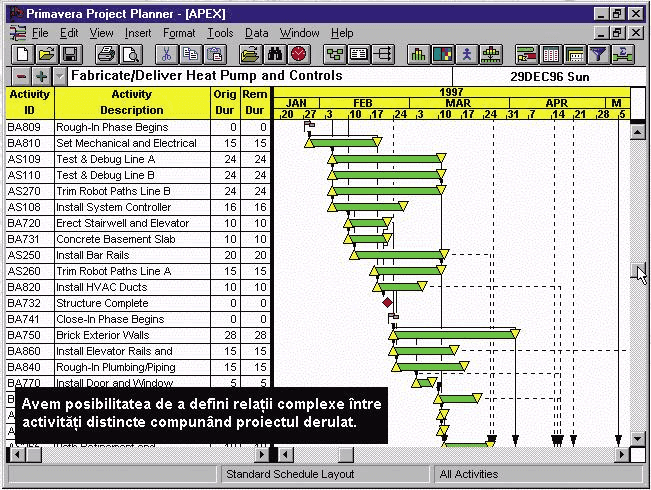Screen dimensions: 651x490
Task: Click the Rem Dur column header
Action: pos(255,103)
